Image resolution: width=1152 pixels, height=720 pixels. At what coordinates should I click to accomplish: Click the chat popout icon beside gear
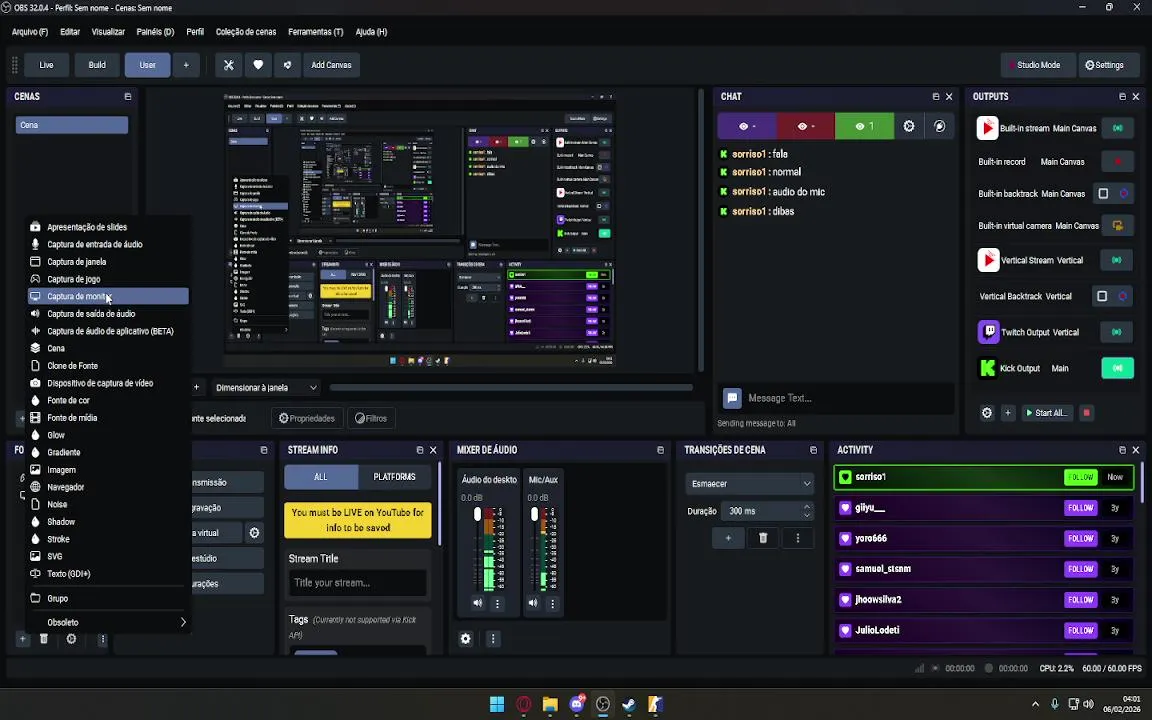coord(940,126)
